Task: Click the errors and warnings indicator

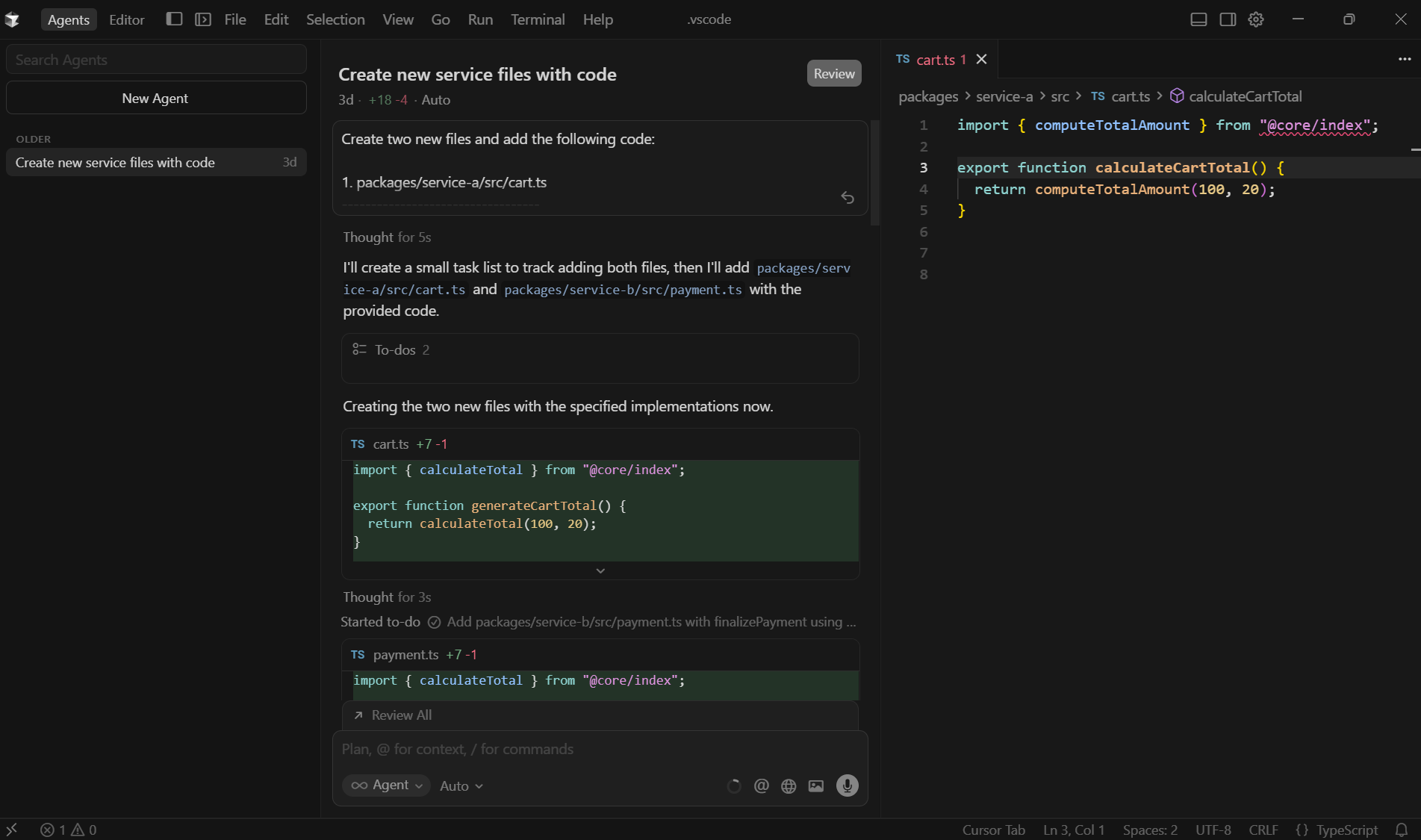Action: pyautogui.click(x=67, y=830)
